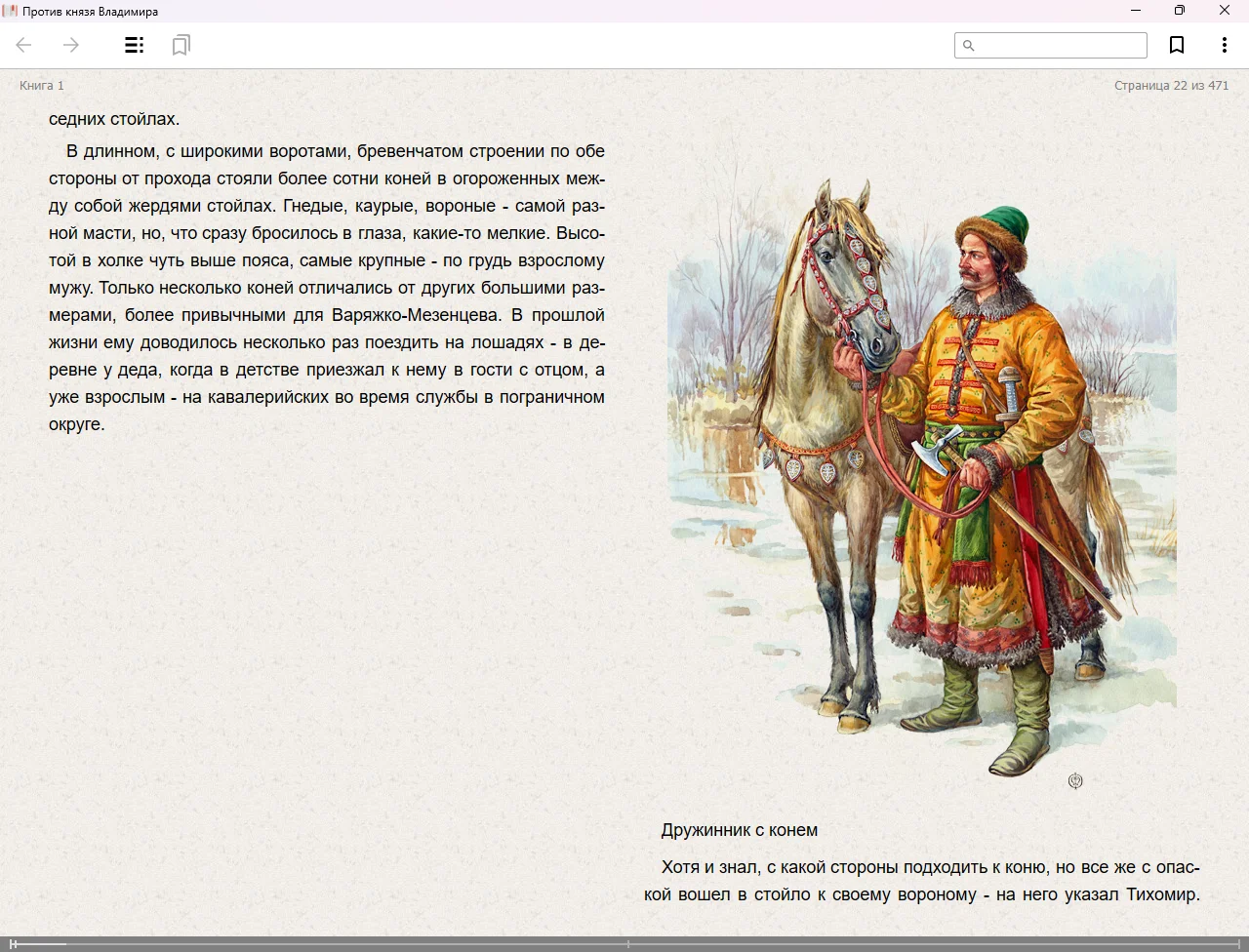Go back using the left arrow
Screen dimensions: 1249x952
pyautogui.click(x=24, y=45)
